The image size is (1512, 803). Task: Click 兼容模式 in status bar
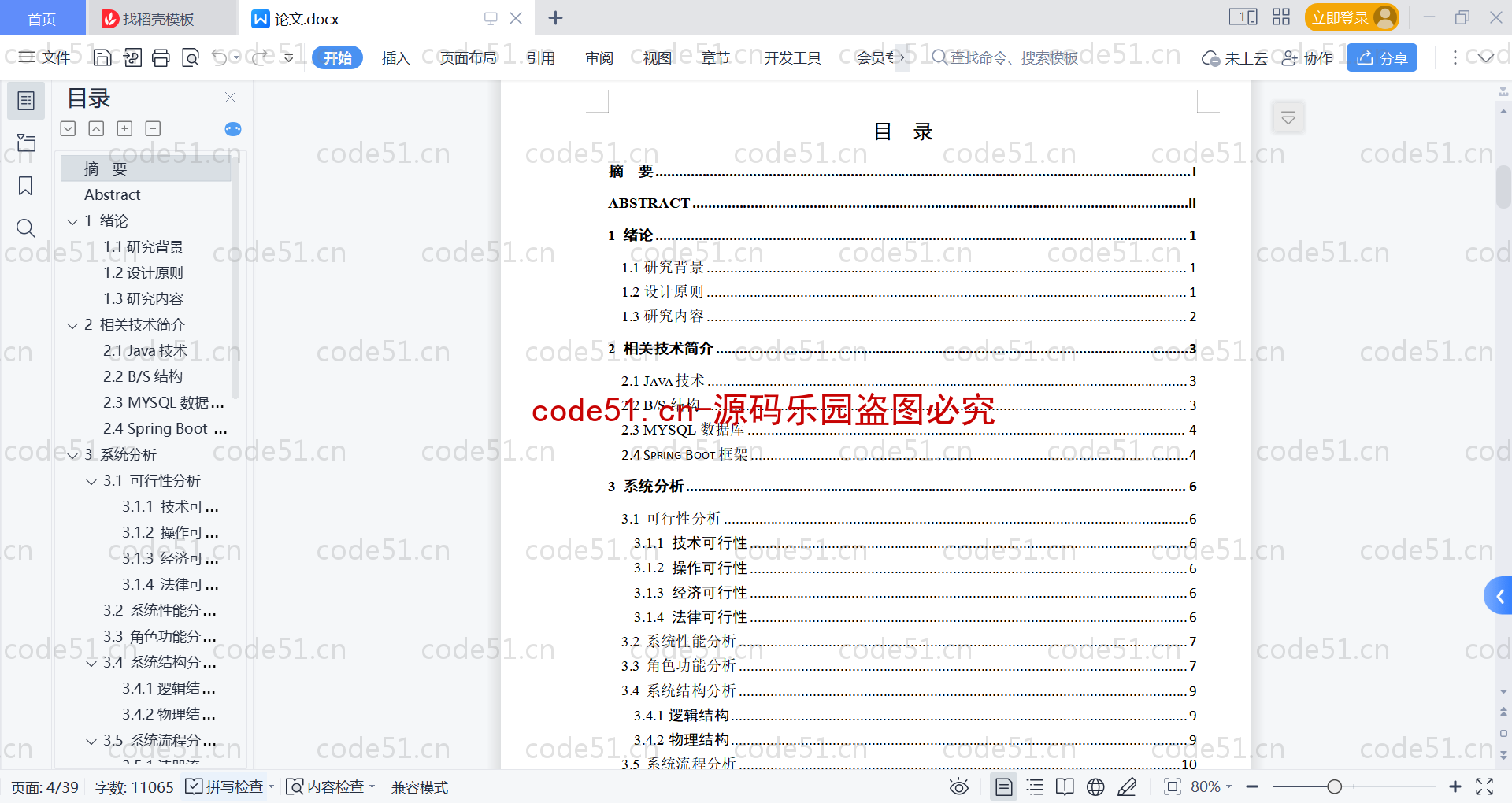(x=420, y=787)
